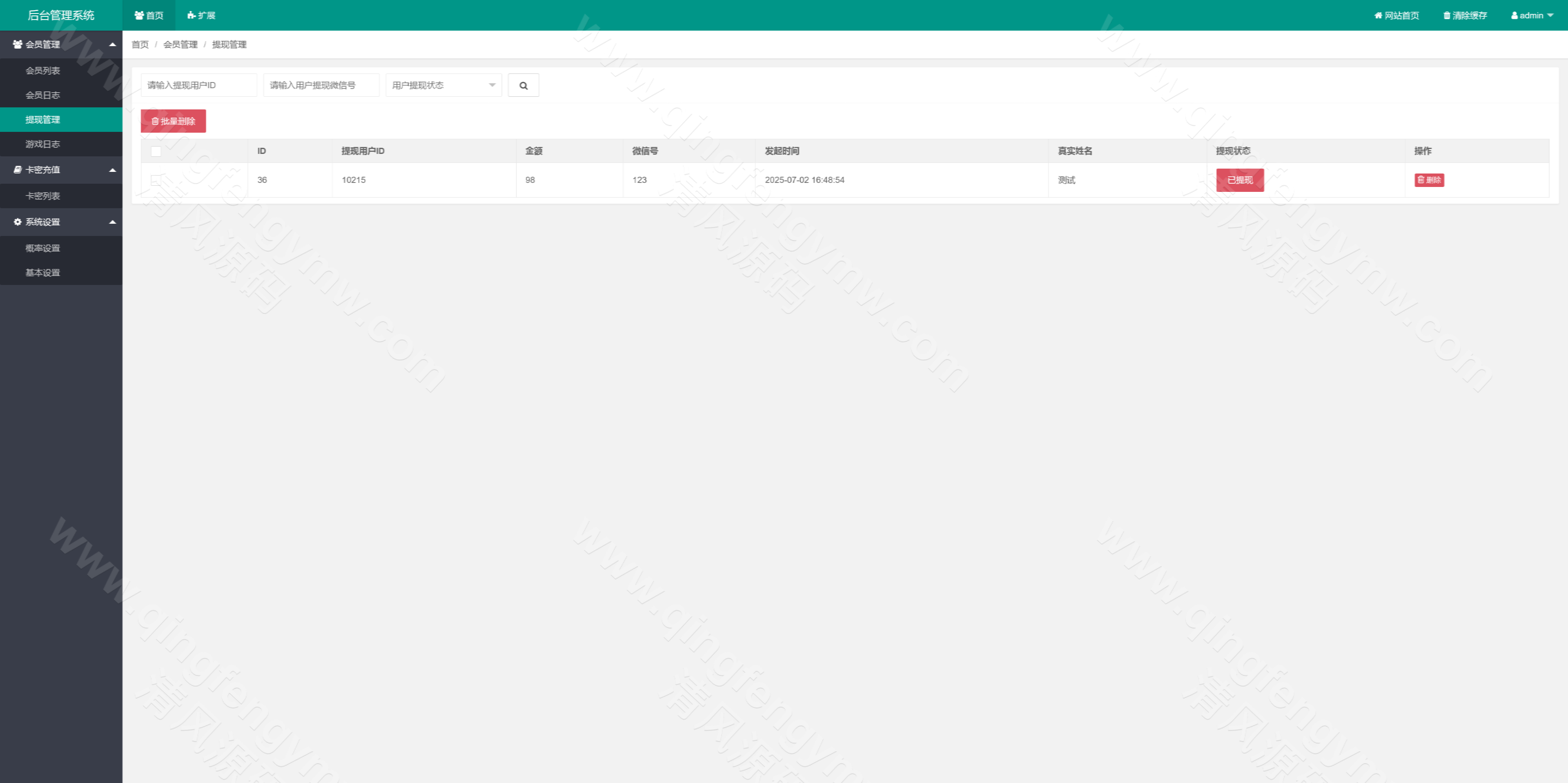
Task: Open the 用户提现状态 dropdown
Action: (444, 85)
